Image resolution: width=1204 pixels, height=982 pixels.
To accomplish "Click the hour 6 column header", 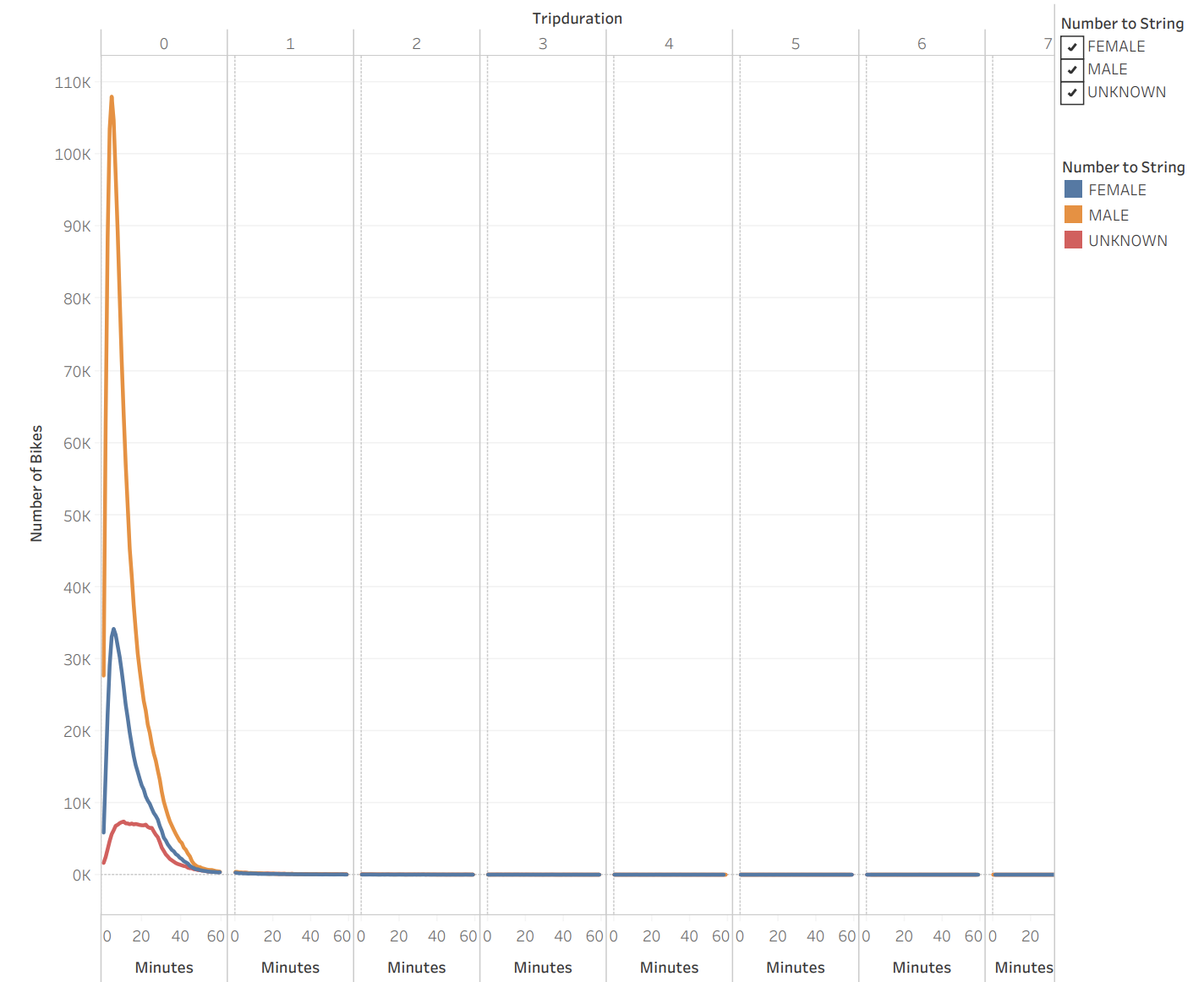I will [922, 44].
